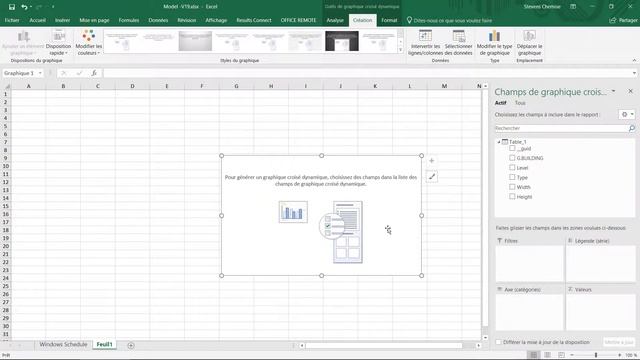The image size is (640, 360).
Task: Click the Rechercher field search box
Action: pyautogui.click(x=562, y=128)
